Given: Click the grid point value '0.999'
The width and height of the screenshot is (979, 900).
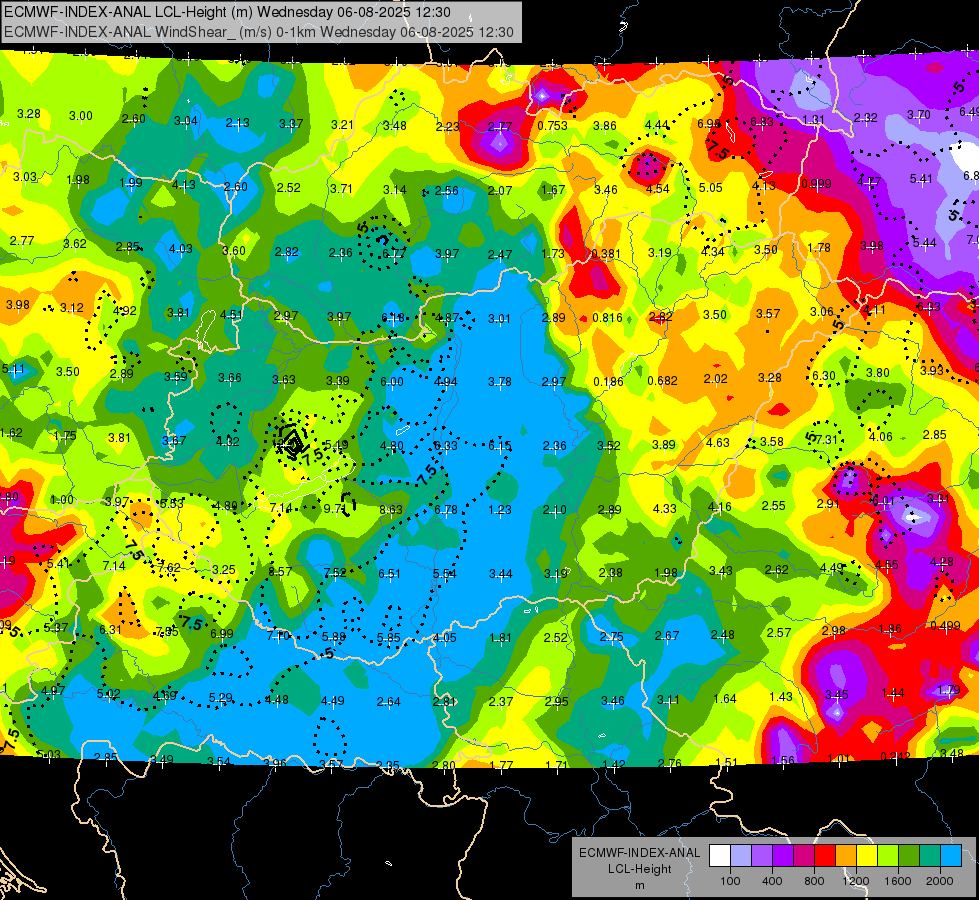Looking at the screenshot, I should [816, 184].
